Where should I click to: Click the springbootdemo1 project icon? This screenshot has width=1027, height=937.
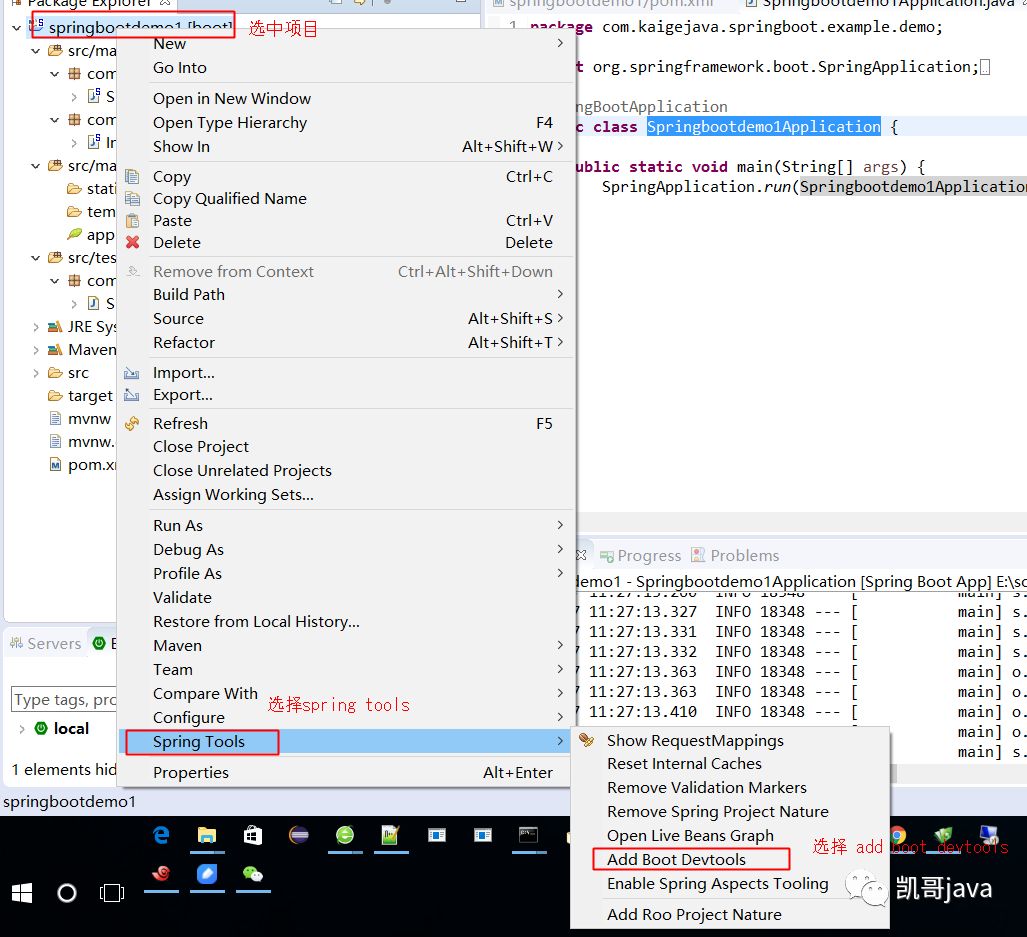(37, 27)
